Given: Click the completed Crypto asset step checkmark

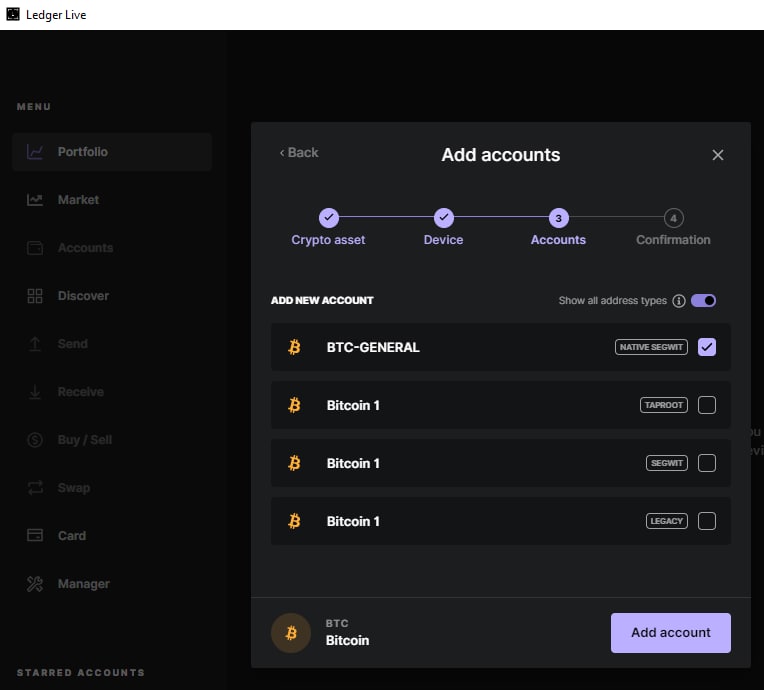Looking at the screenshot, I should tap(329, 217).
